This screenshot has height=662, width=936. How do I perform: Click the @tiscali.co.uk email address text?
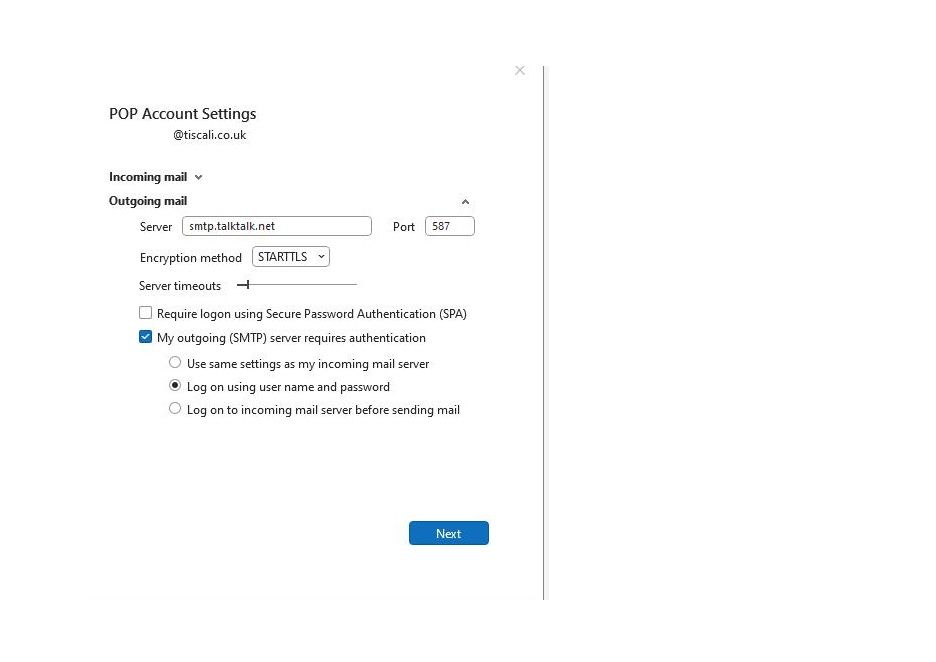pos(209,135)
